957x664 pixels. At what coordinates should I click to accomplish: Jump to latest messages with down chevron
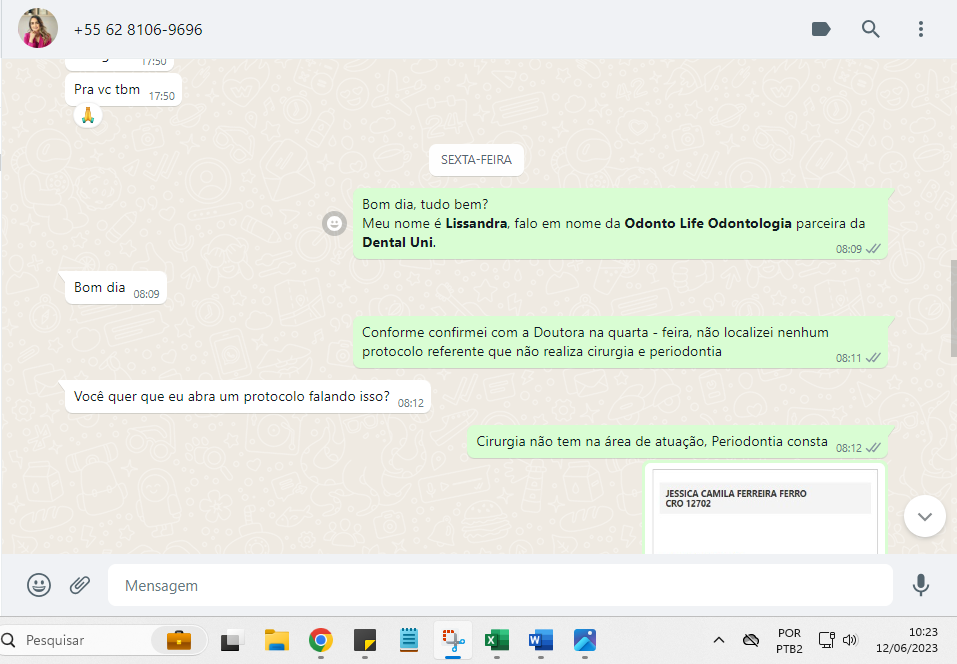[x=925, y=516]
